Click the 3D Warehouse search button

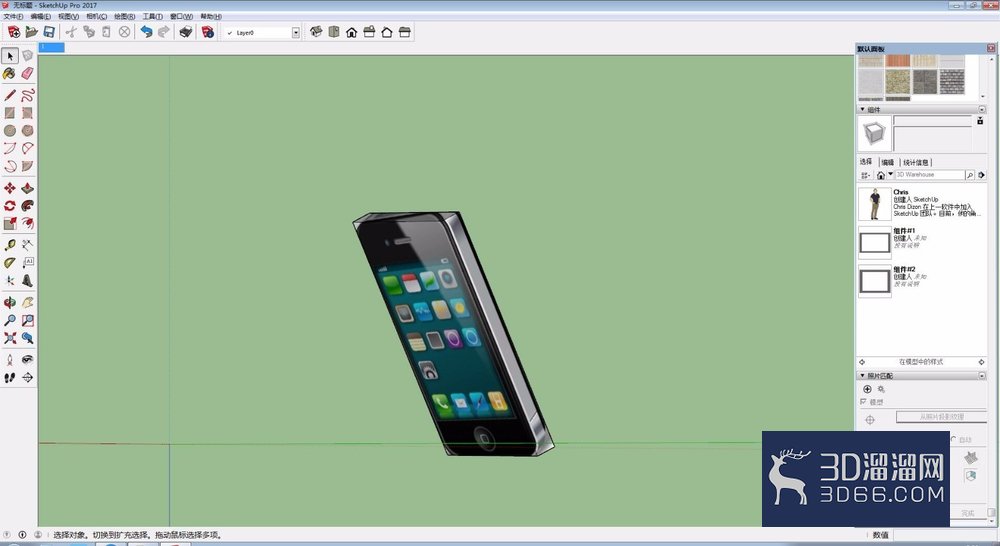[x=969, y=175]
